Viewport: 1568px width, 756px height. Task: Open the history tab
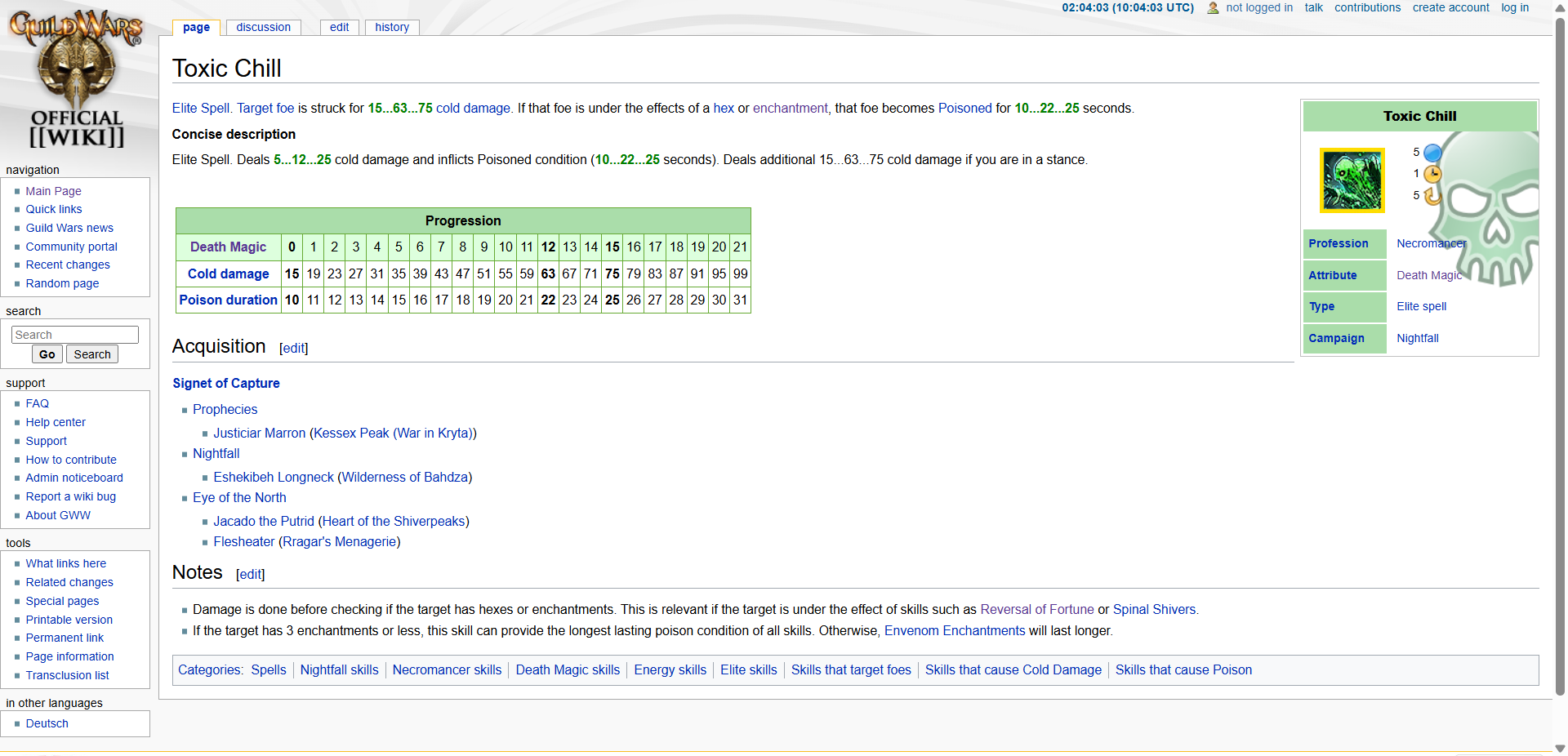[x=392, y=27]
